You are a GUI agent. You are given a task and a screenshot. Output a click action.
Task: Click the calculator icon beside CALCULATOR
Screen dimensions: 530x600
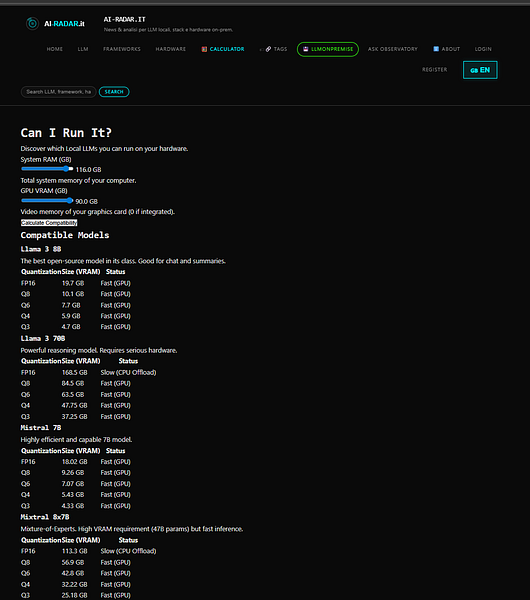click(x=204, y=49)
